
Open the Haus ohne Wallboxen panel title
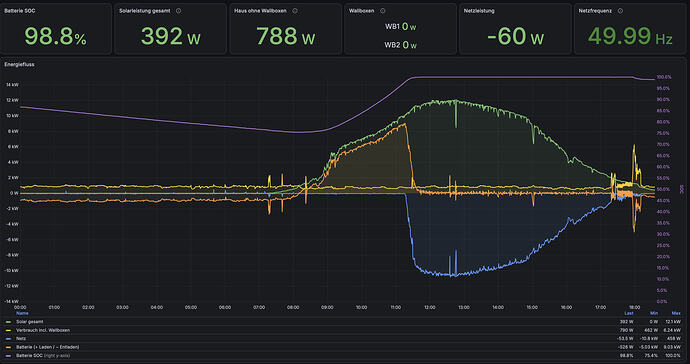(260, 11)
